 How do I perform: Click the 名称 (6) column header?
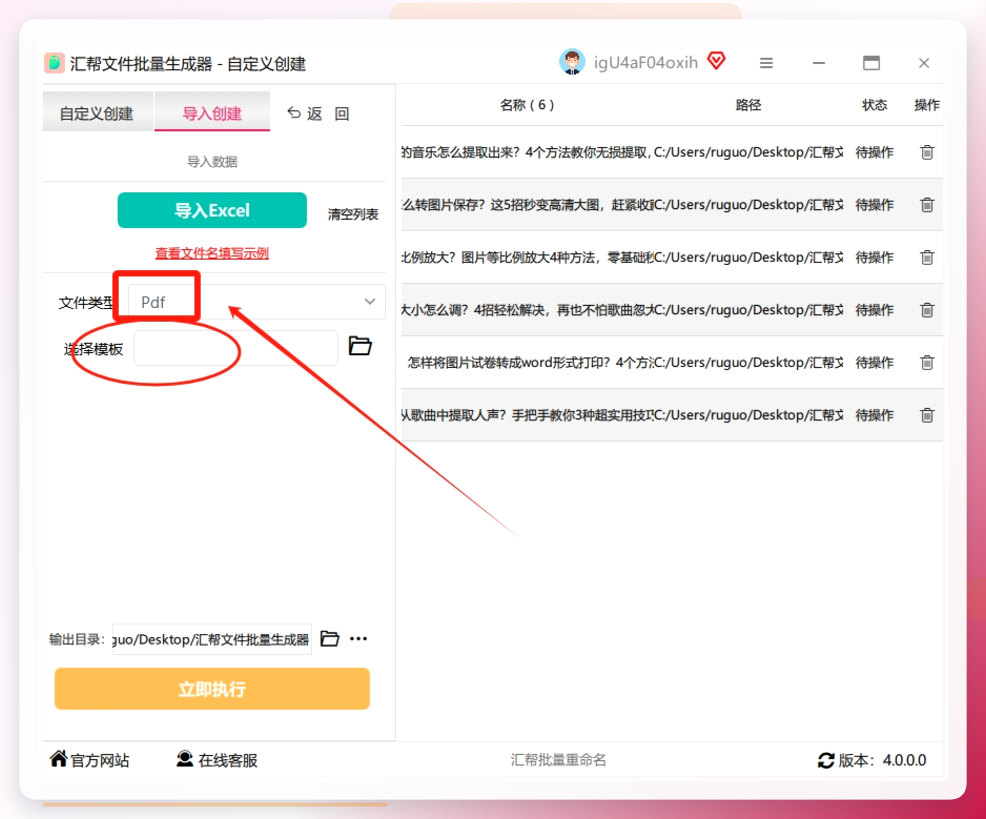click(x=527, y=105)
